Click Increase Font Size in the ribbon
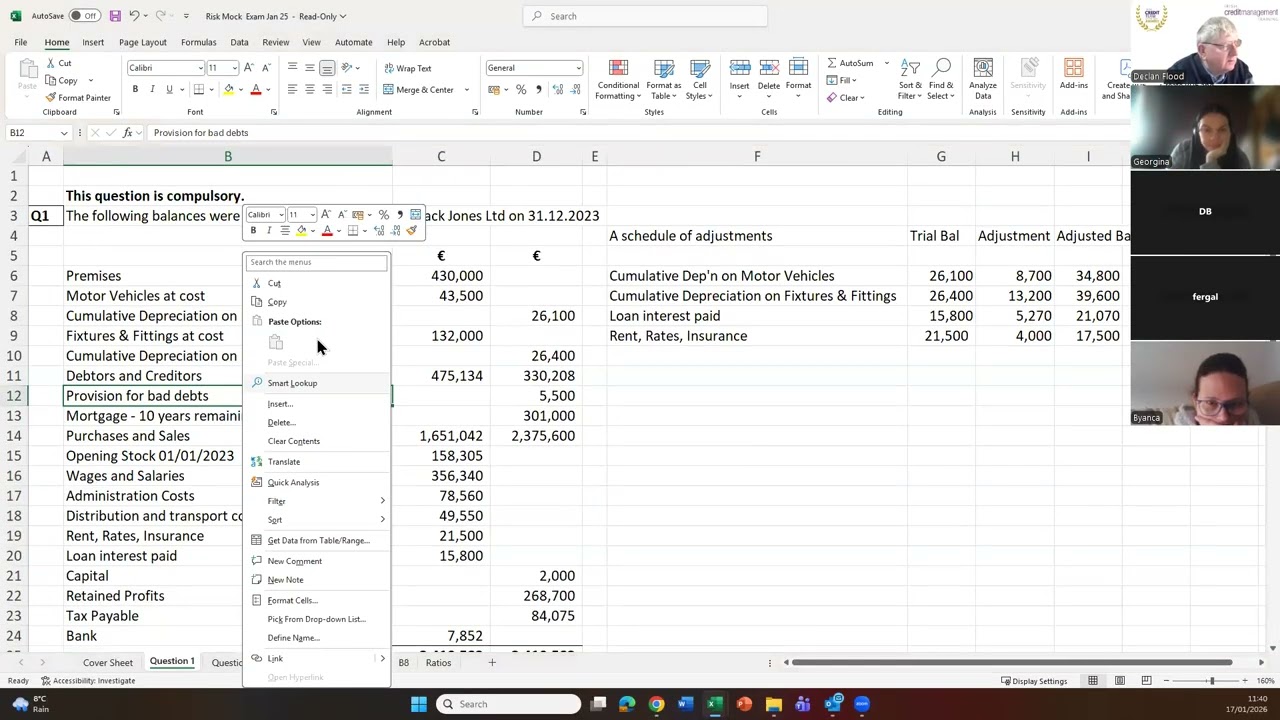Screen dimensions: 1280x720 (247, 68)
